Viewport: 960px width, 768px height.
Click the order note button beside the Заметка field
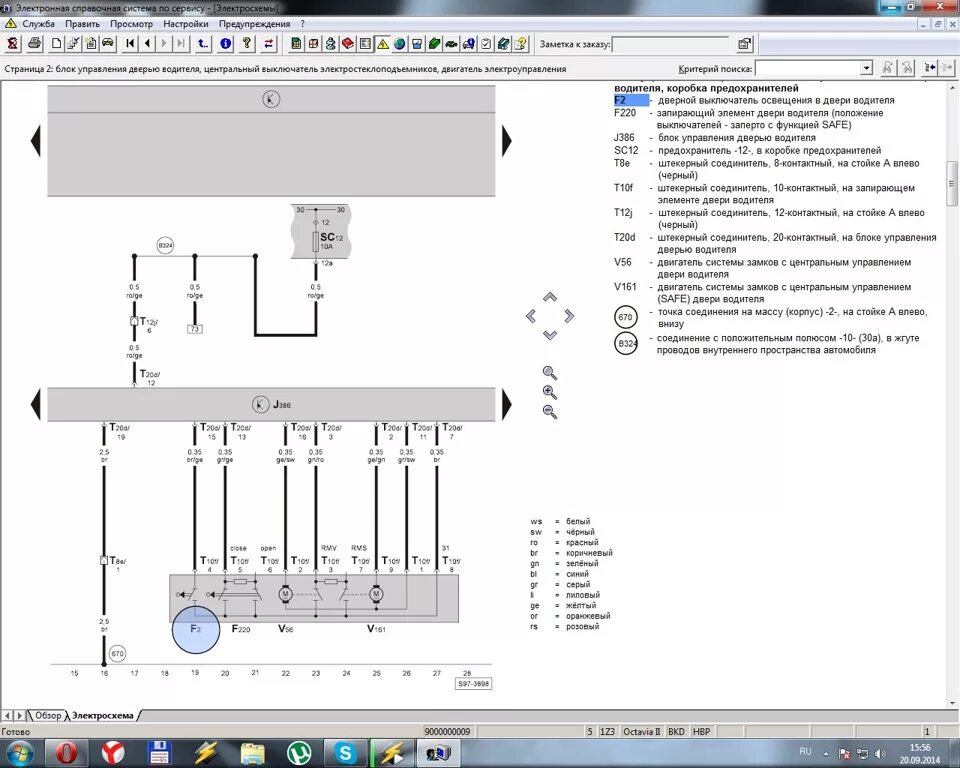point(744,43)
